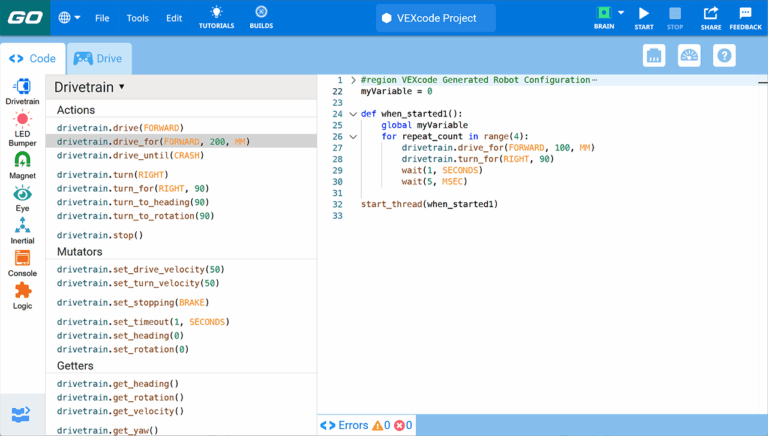Expand the Brain dropdown arrow
768x436 pixels.
pyautogui.click(x=621, y=13)
